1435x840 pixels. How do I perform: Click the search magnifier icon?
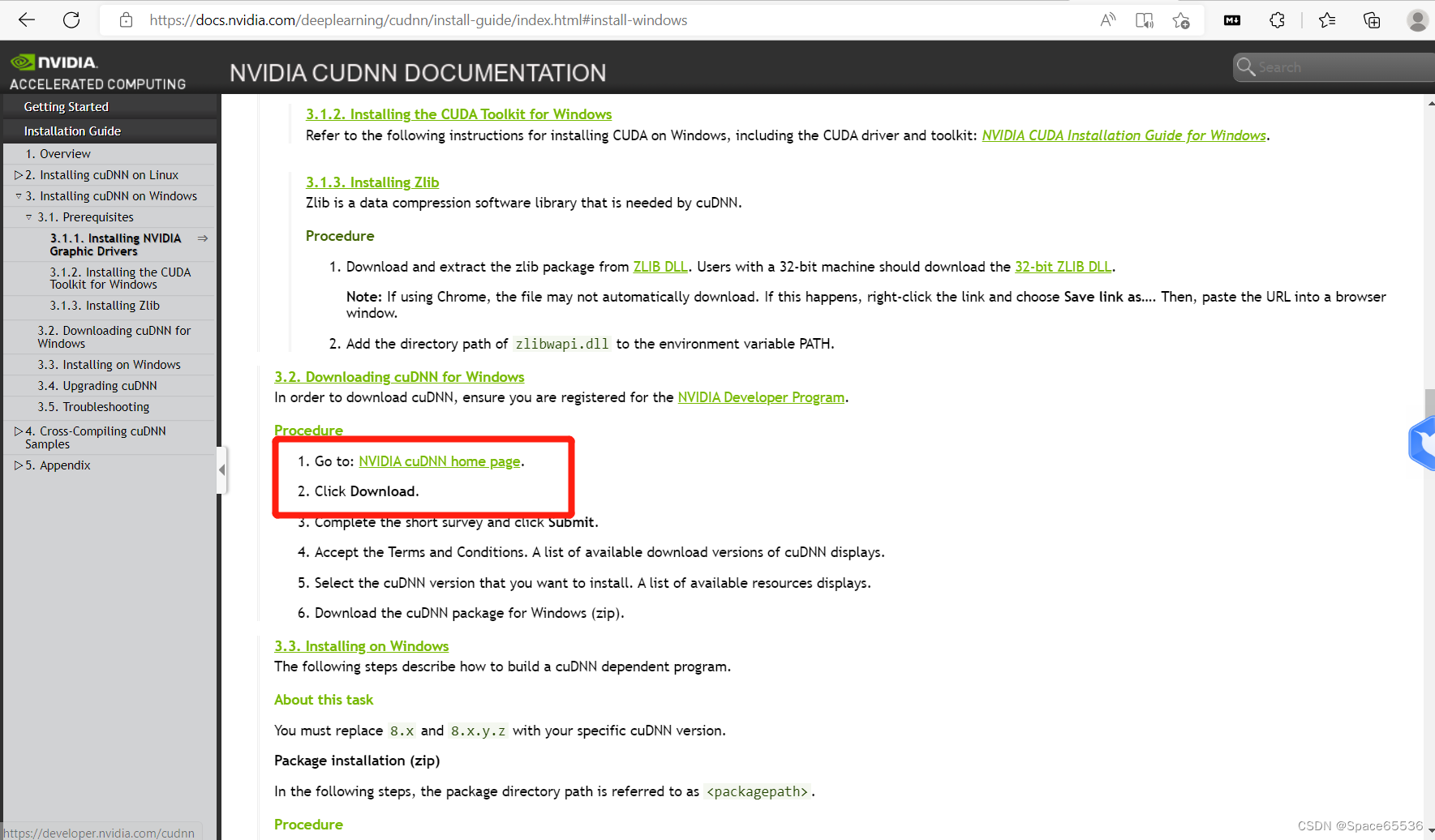1246,66
